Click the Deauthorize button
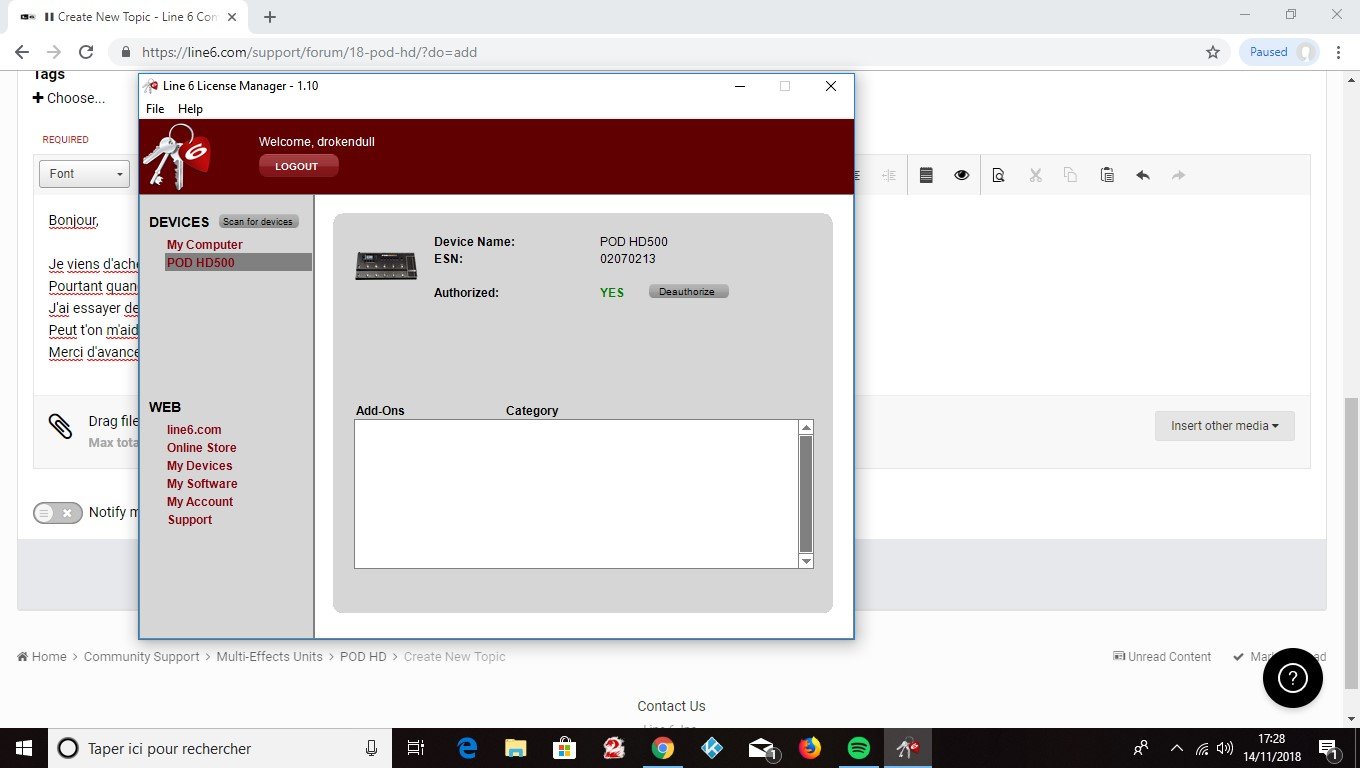The height and width of the screenshot is (768, 1360). 688,292
